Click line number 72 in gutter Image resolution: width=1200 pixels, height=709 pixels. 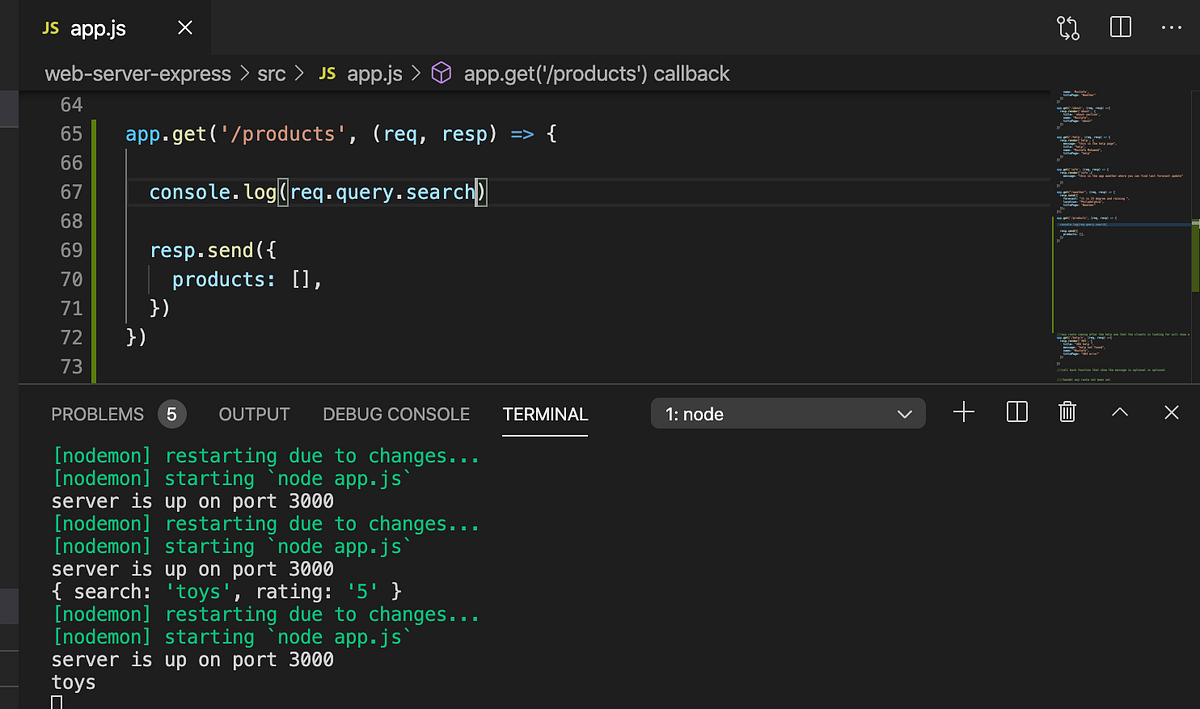(x=71, y=337)
